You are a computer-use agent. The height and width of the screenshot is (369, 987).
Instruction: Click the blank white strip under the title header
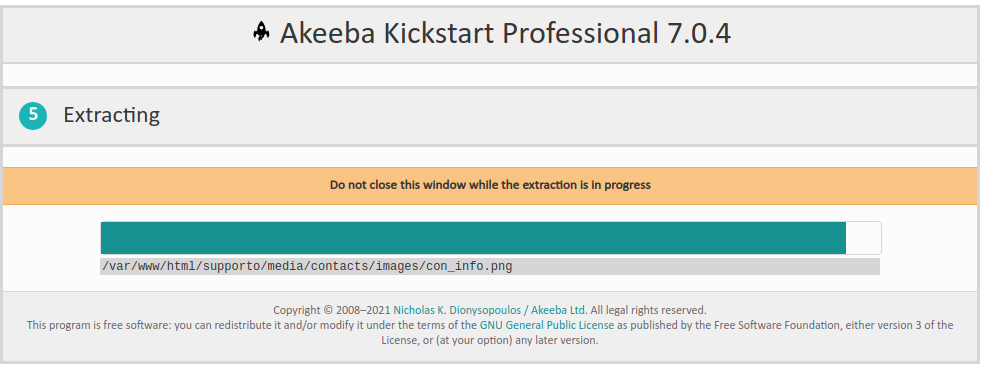click(x=490, y=75)
